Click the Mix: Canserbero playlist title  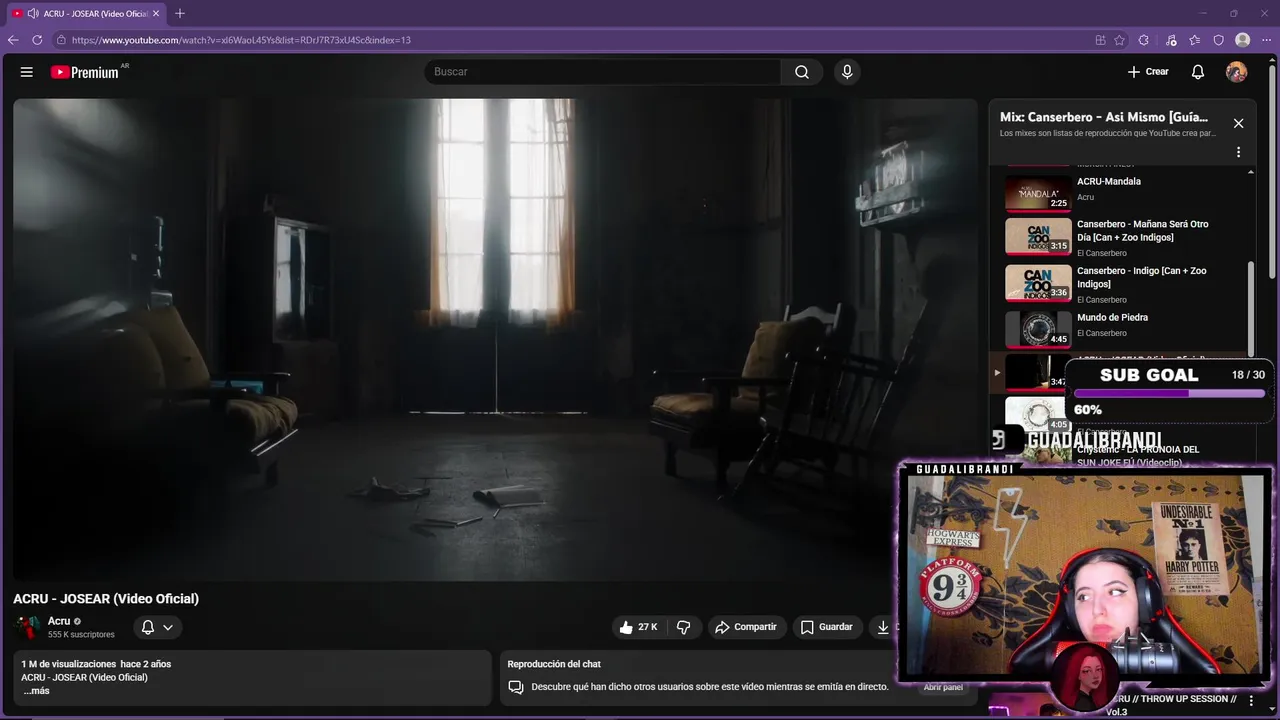(x=1104, y=117)
